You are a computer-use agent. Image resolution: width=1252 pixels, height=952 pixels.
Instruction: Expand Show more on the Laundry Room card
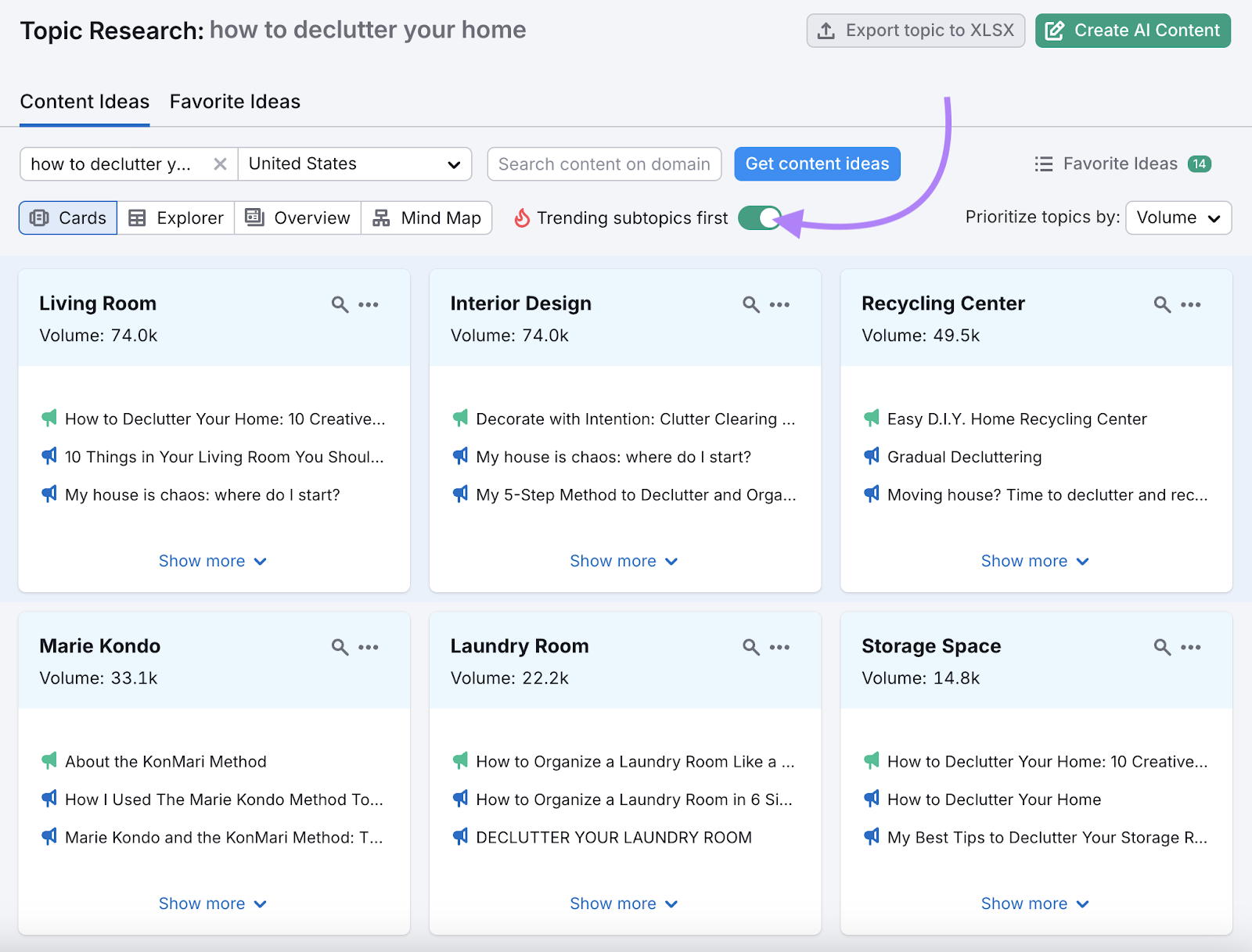pyautogui.click(x=624, y=903)
